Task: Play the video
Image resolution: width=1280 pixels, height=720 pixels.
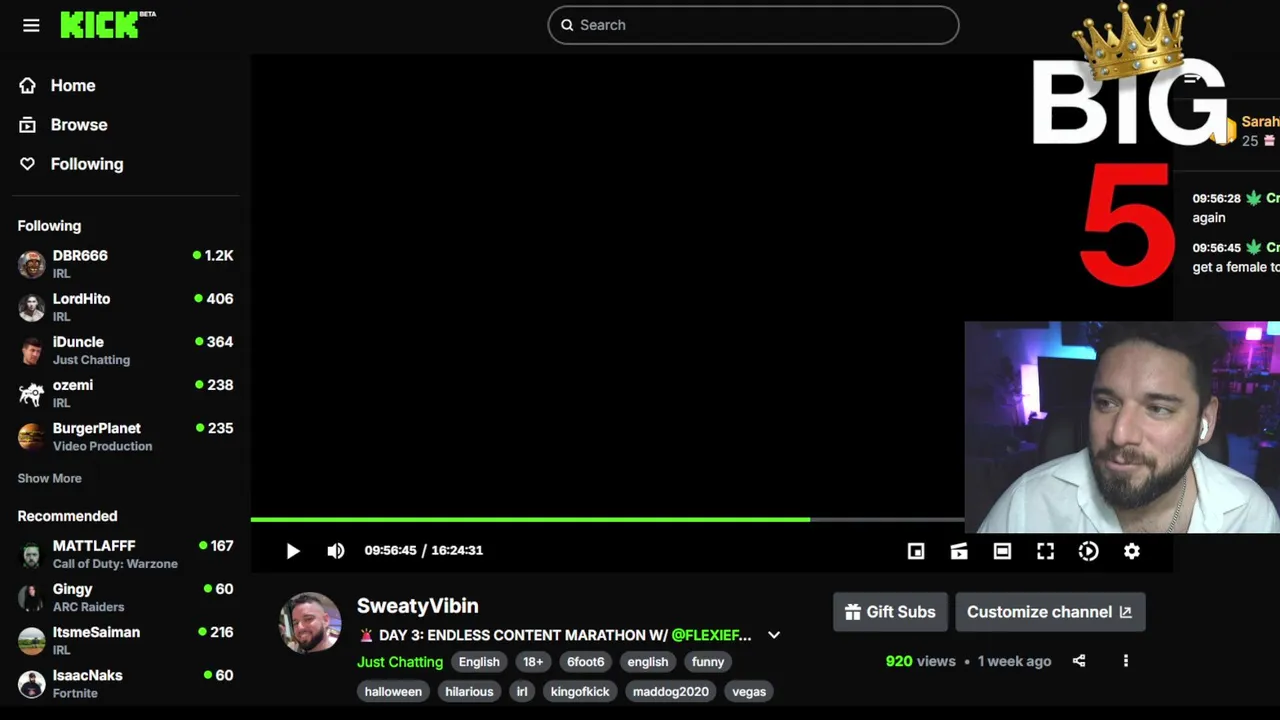Action: 293,551
